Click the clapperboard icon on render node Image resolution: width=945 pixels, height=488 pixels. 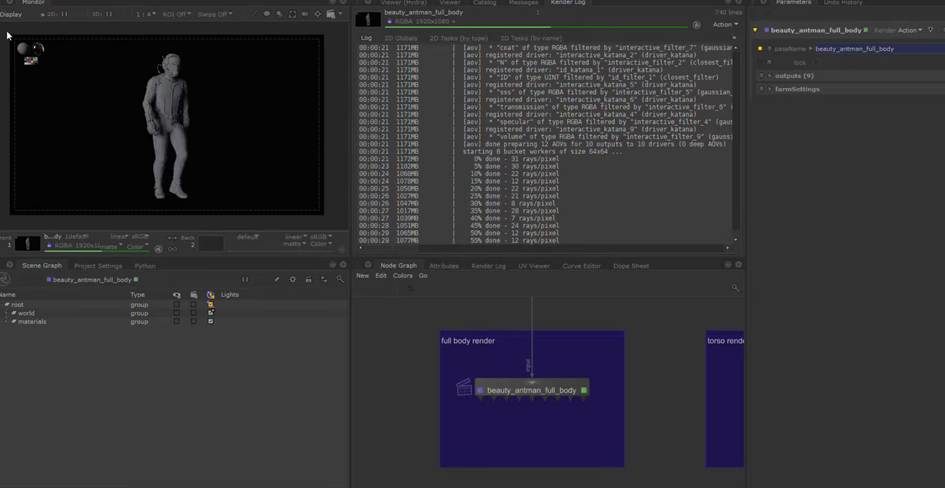pos(464,388)
